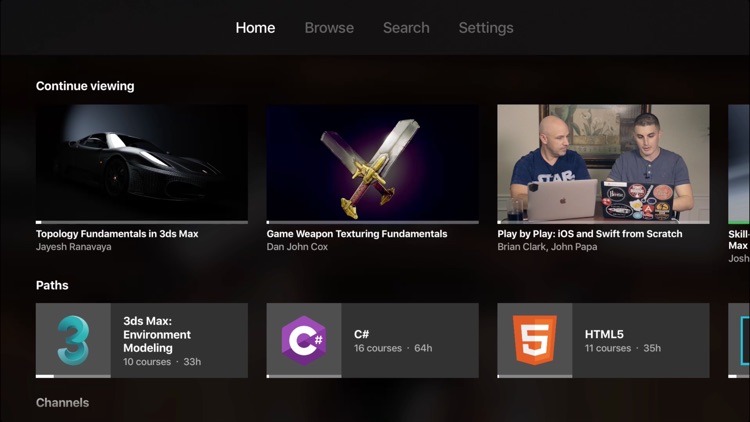
Task: Open Topology Fundamentals in 3ds Max thumbnail
Action: point(142,163)
